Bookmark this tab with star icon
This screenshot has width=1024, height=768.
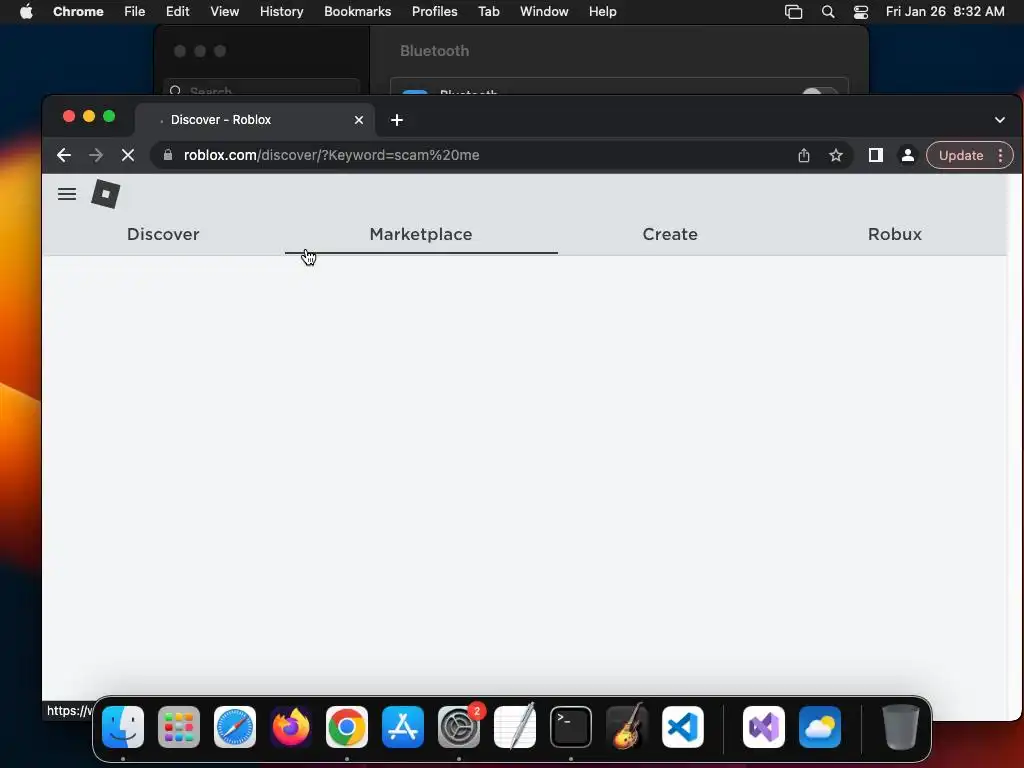(x=836, y=155)
